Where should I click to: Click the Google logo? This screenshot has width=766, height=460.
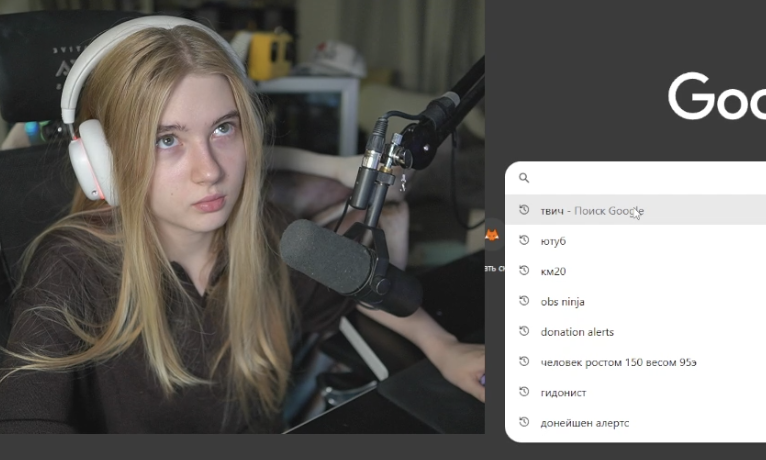pyautogui.click(x=717, y=96)
